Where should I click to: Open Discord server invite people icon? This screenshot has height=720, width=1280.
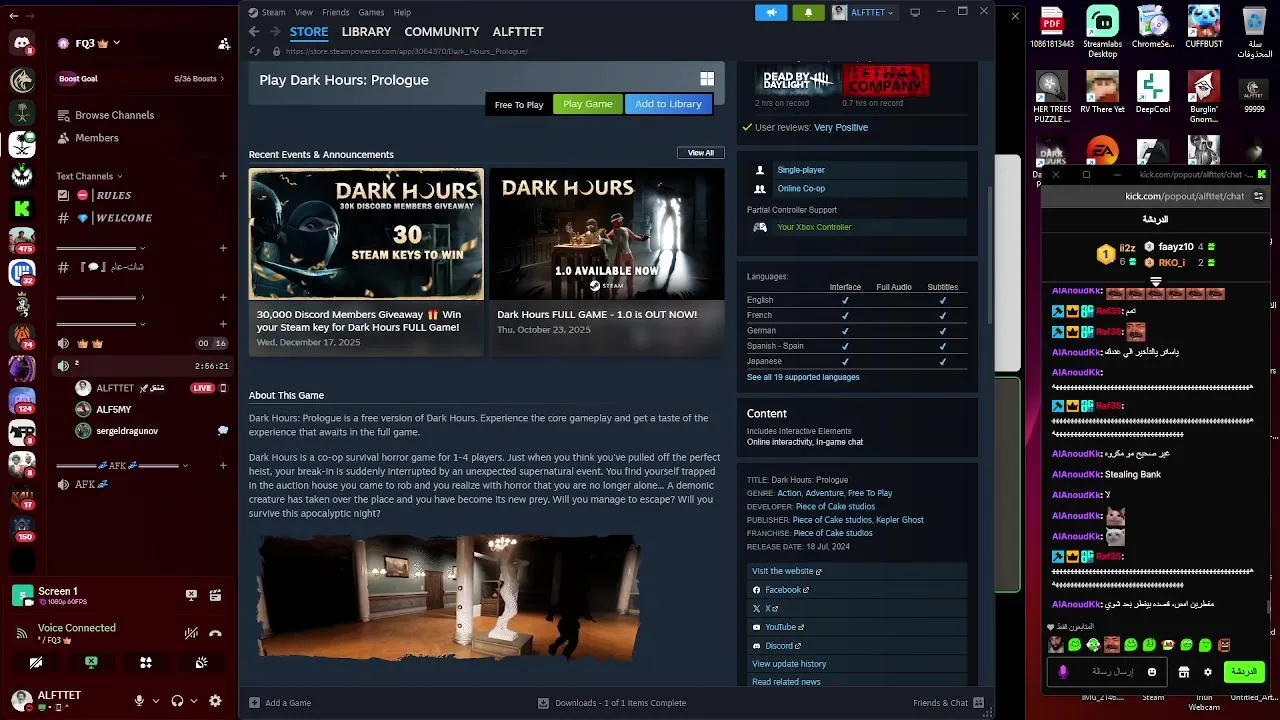point(224,44)
